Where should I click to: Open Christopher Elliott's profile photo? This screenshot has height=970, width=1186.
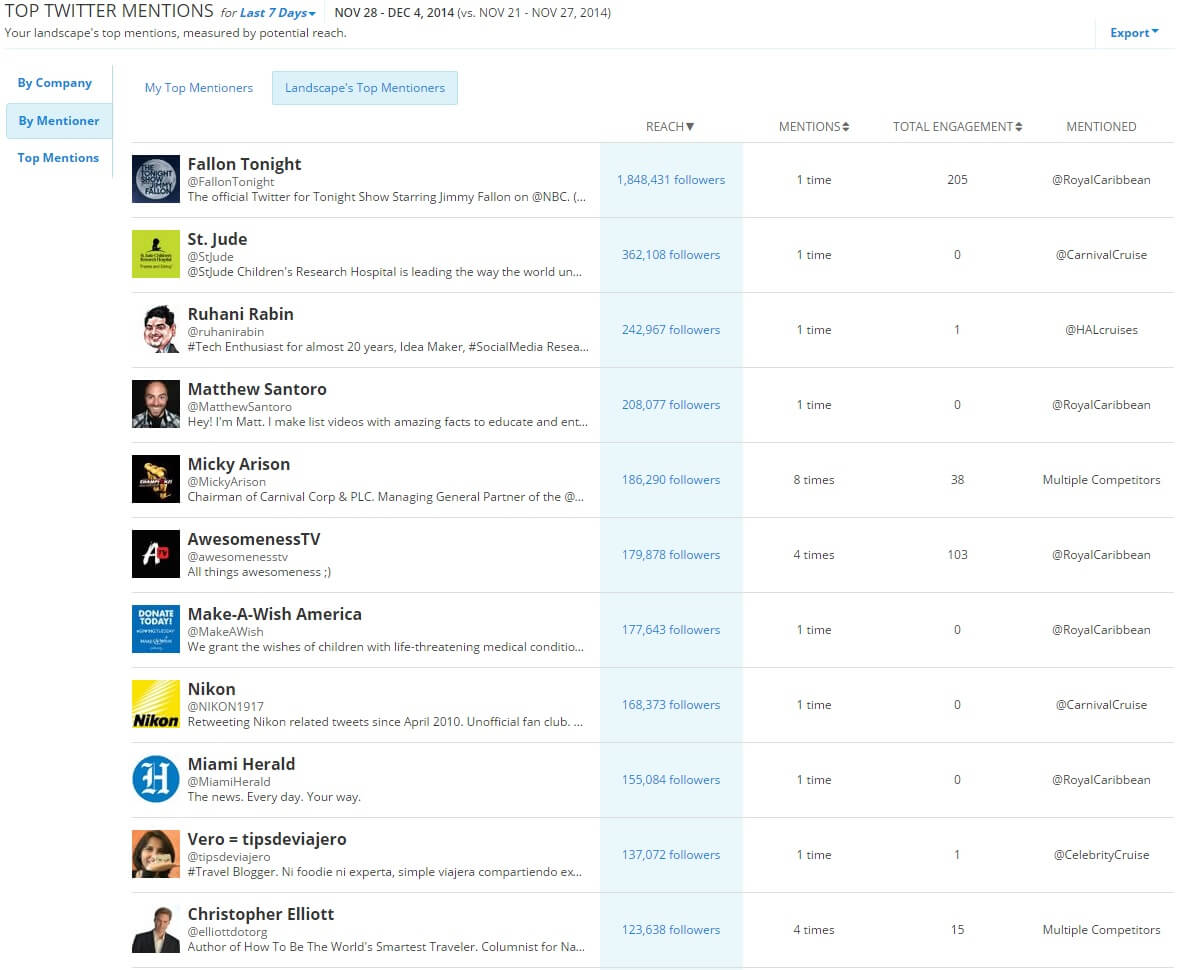156,928
